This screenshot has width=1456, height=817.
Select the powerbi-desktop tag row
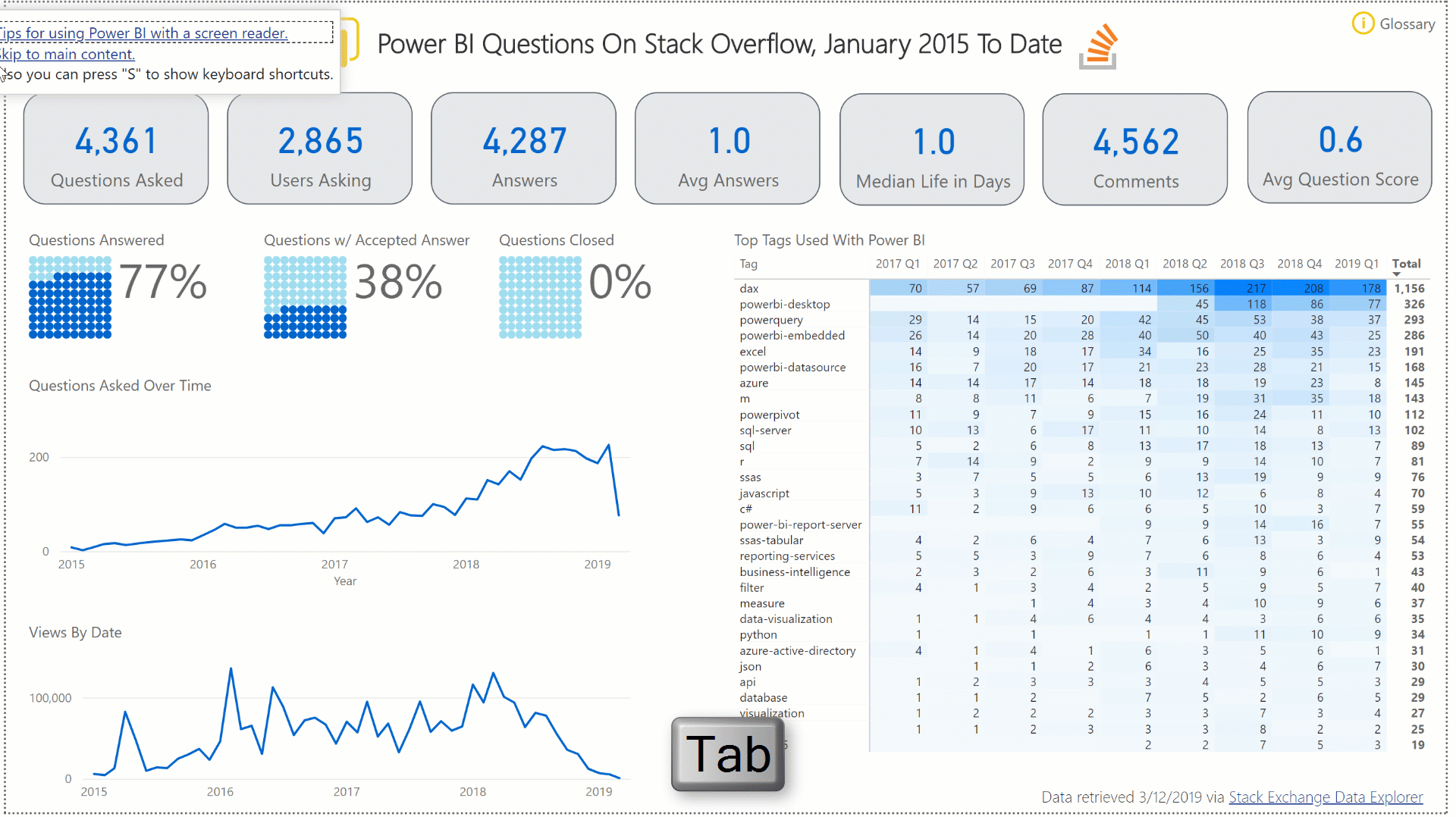point(784,304)
